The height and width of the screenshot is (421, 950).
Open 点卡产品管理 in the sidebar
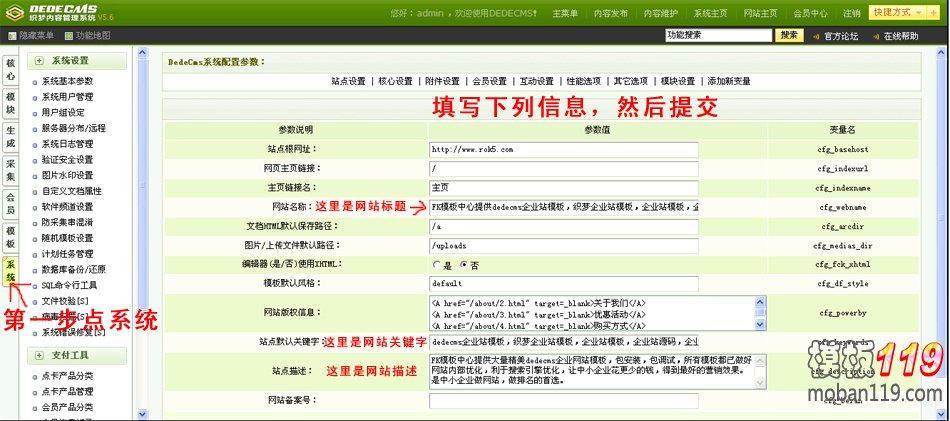67,392
